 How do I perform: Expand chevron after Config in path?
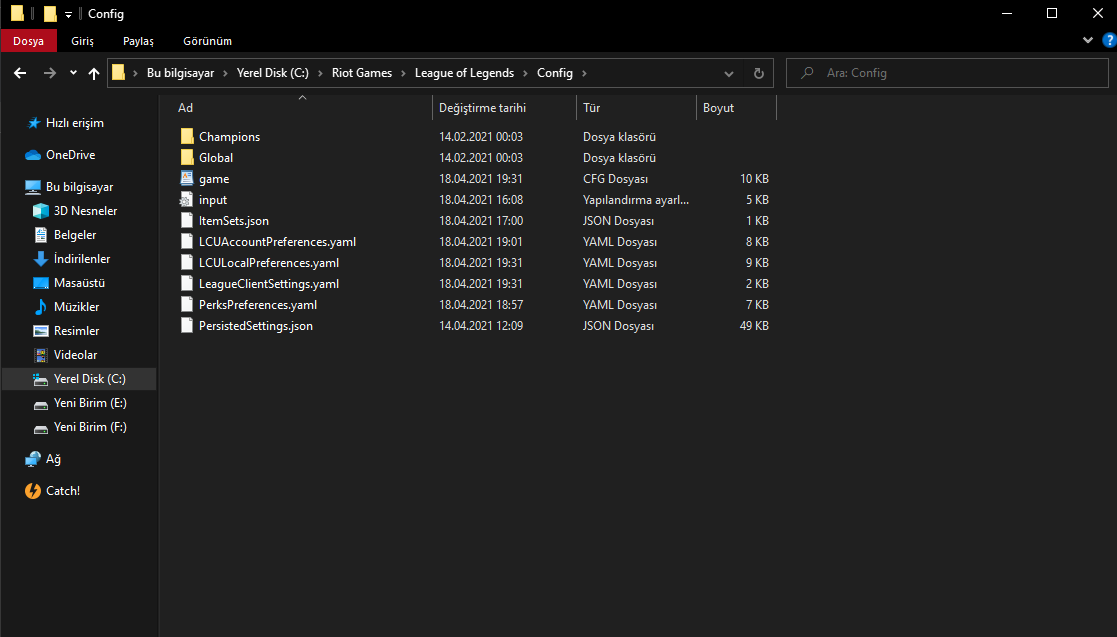584,73
